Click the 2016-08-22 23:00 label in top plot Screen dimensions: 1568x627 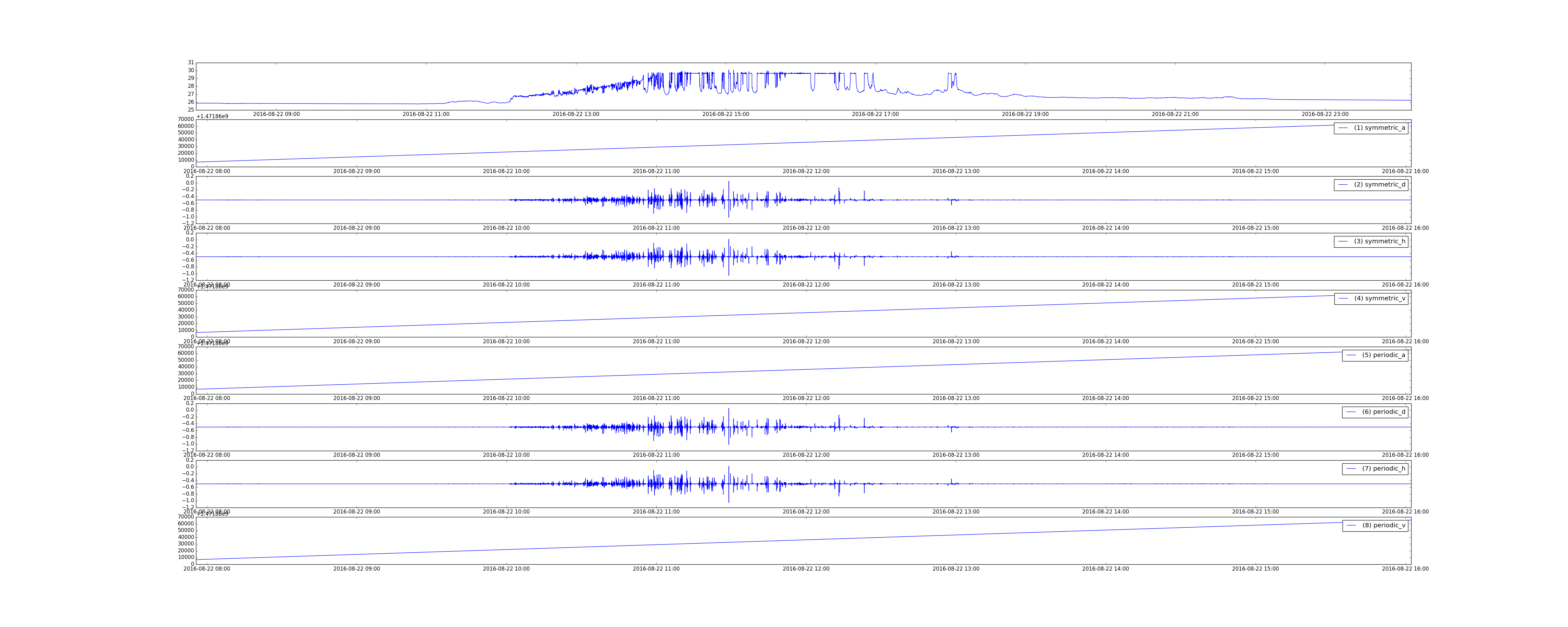click(1325, 114)
